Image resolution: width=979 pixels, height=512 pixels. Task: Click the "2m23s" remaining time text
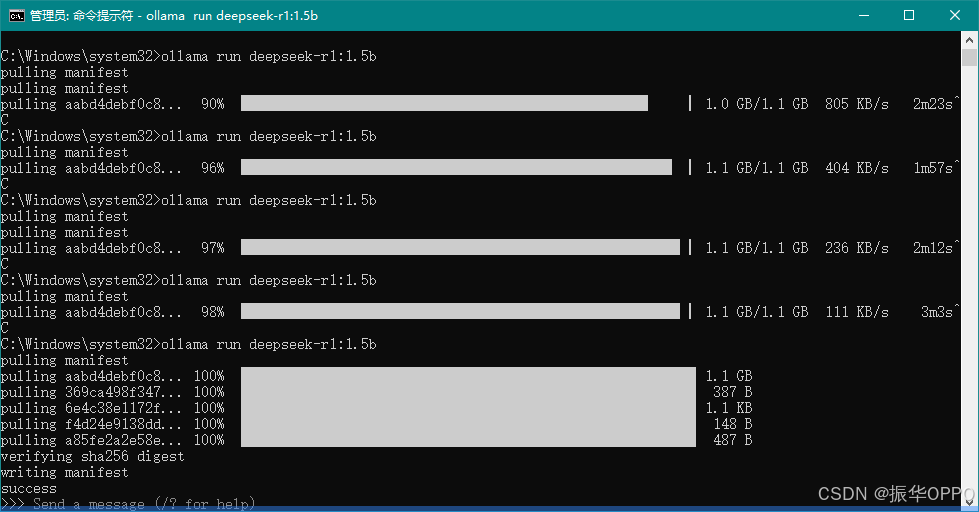tap(933, 104)
